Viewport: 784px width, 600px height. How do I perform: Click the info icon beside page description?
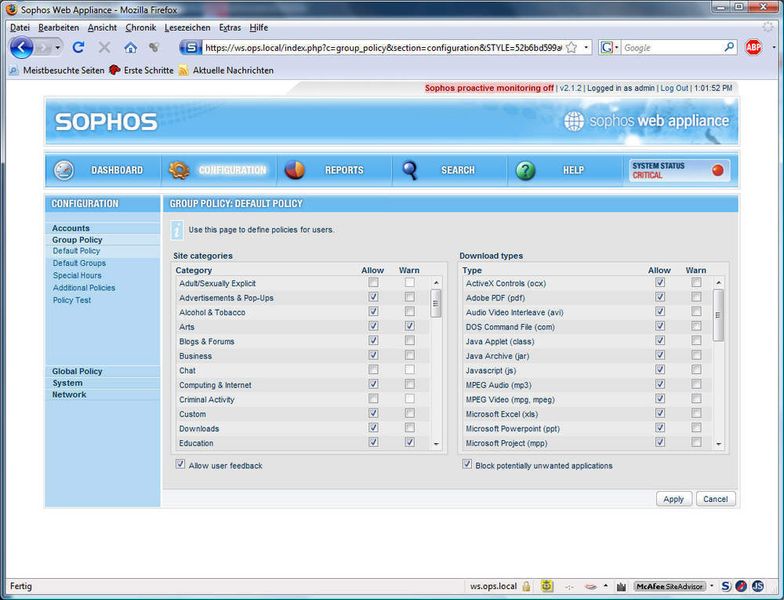(177, 230)
